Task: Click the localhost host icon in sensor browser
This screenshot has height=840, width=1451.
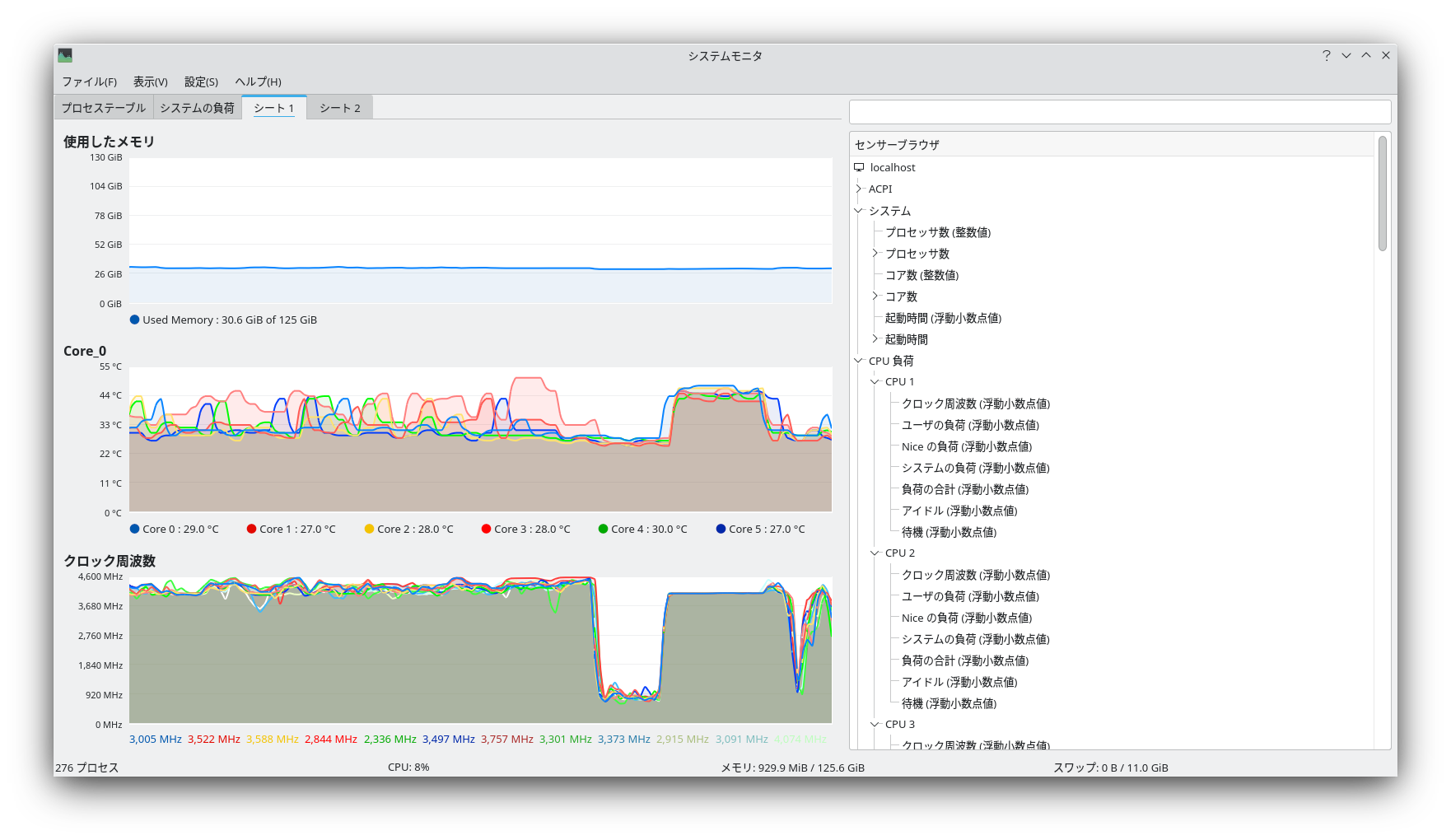Action: [860, 167]
